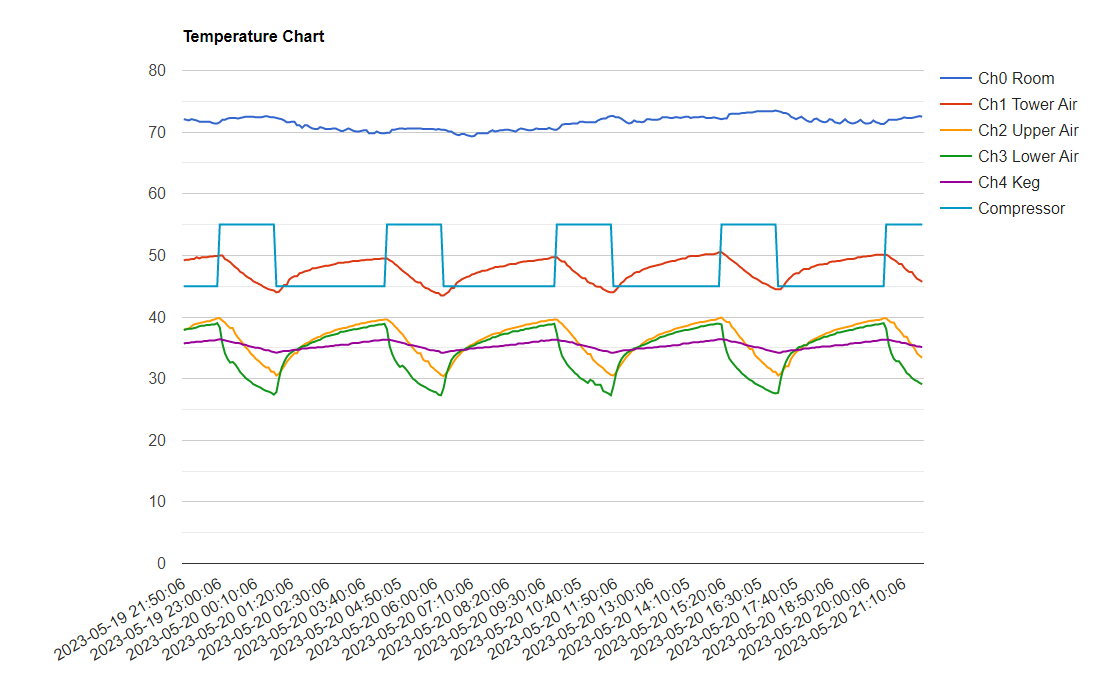Click the y-axis value "80"
1098x688 pixels.
point(157,71)
